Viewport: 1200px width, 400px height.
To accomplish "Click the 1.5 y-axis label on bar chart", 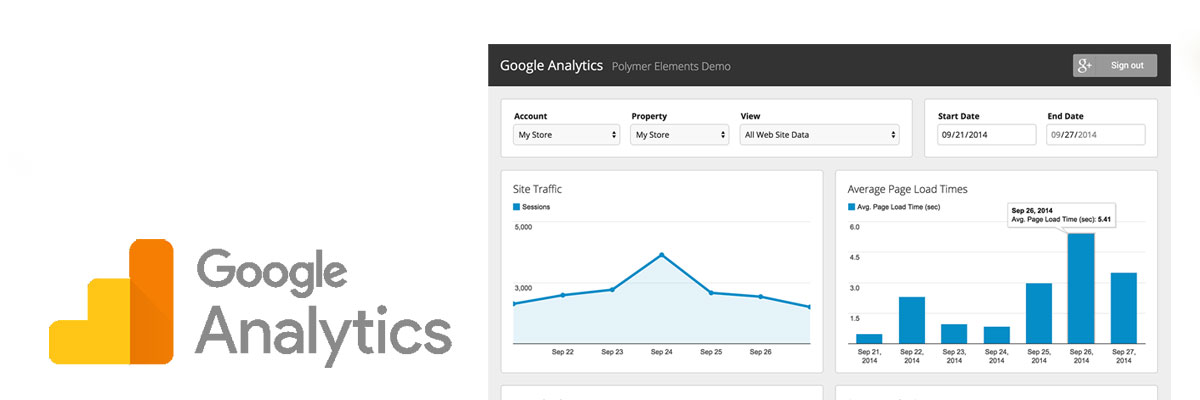I will (854, 317).
